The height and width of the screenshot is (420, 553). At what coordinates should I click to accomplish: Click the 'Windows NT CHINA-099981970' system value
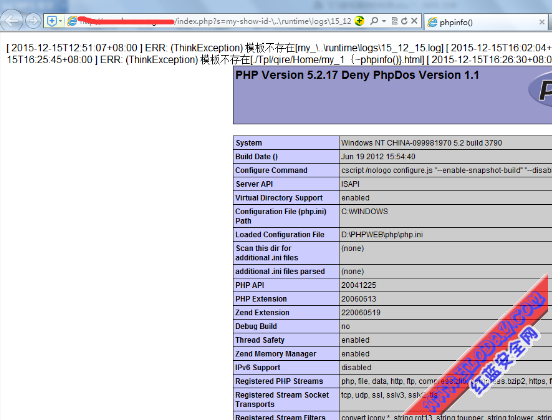click(x=421, y=143)
